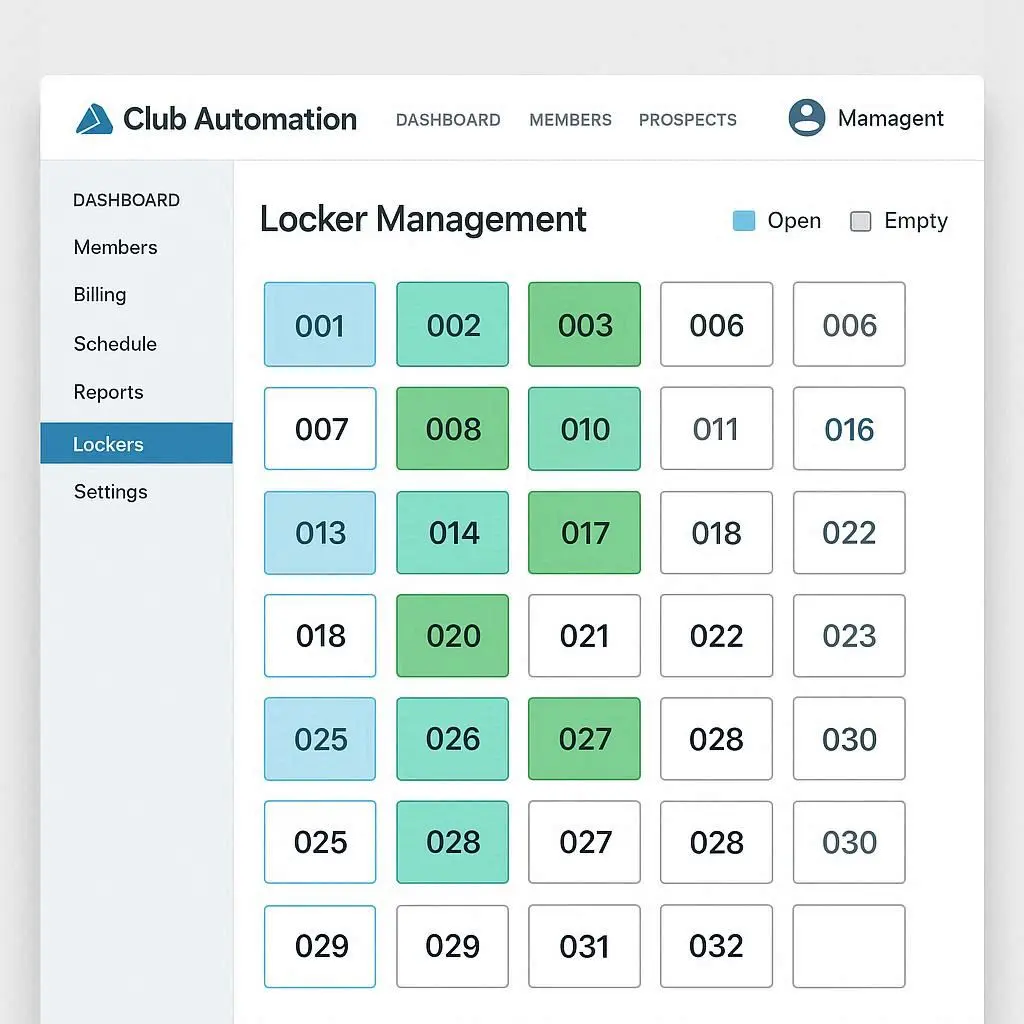
Task: Navigate to Billing in the sidebar
Action: (100, 295)
